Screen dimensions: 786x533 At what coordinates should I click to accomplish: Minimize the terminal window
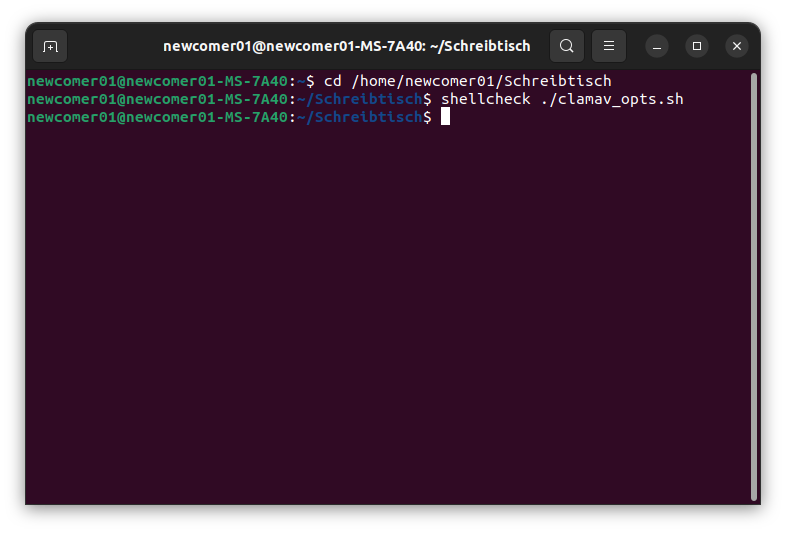657,47
